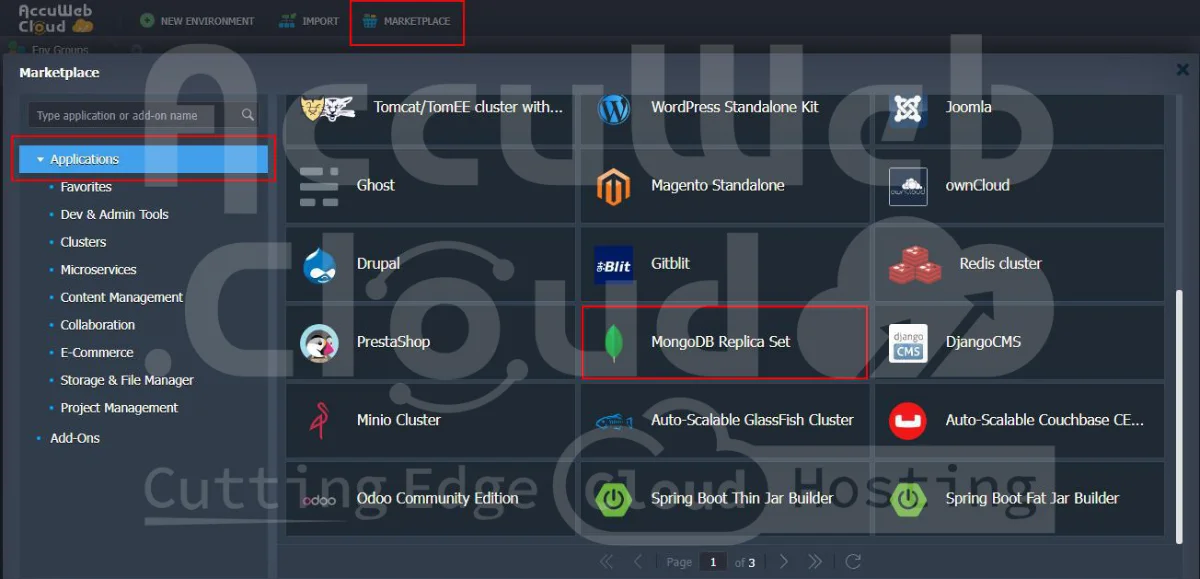The width and height of the screenshot is (1200, 579).
Task: Click the Magento Standalone label
Action: (x=718, y=185)
